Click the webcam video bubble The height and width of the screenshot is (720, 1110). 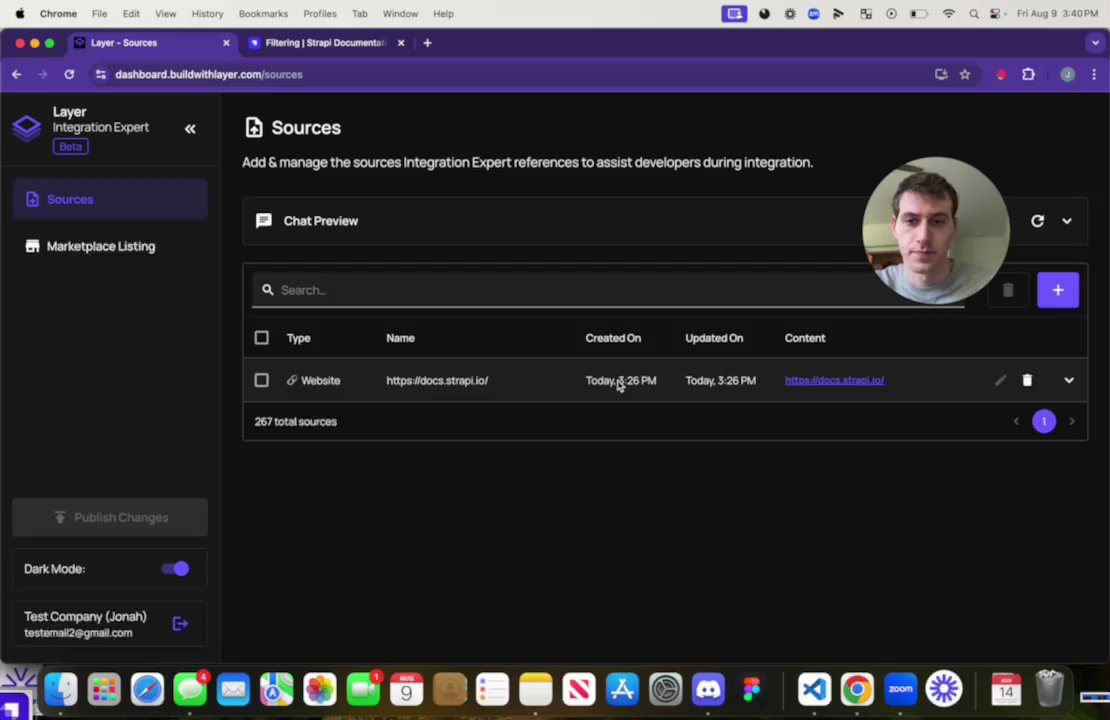pos(935,230)
